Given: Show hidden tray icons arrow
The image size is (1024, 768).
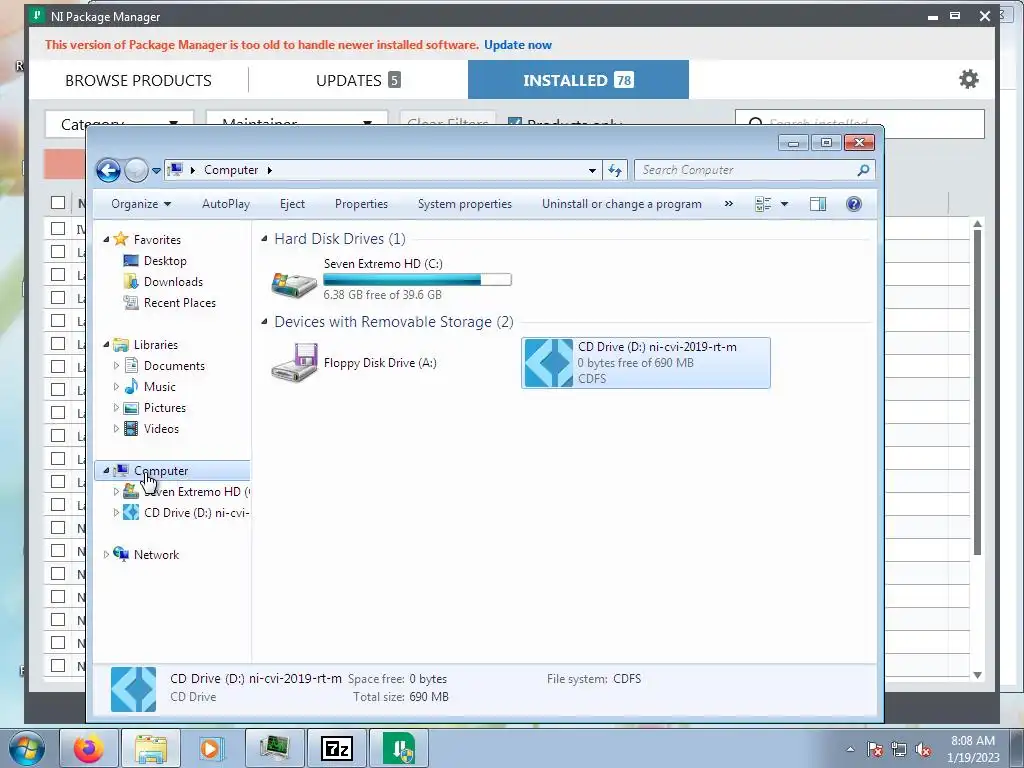Looking at the screenshot, I should click(x=850, y=749).
